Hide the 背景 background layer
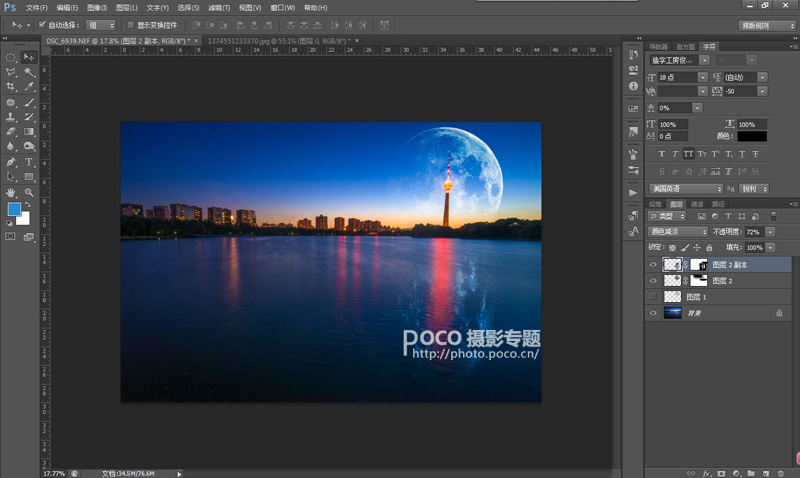Screen dimensions: 800x478 point(653,313)
